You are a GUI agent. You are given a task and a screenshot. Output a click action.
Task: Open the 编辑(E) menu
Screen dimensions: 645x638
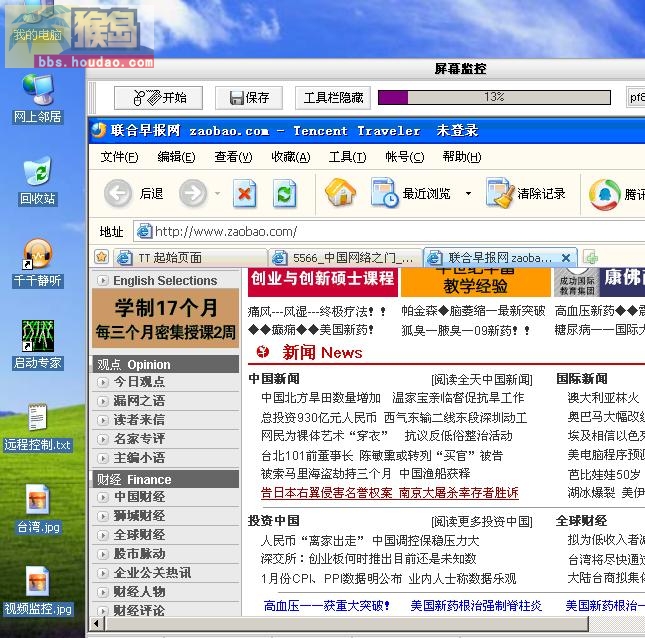(x=176, y=157)
